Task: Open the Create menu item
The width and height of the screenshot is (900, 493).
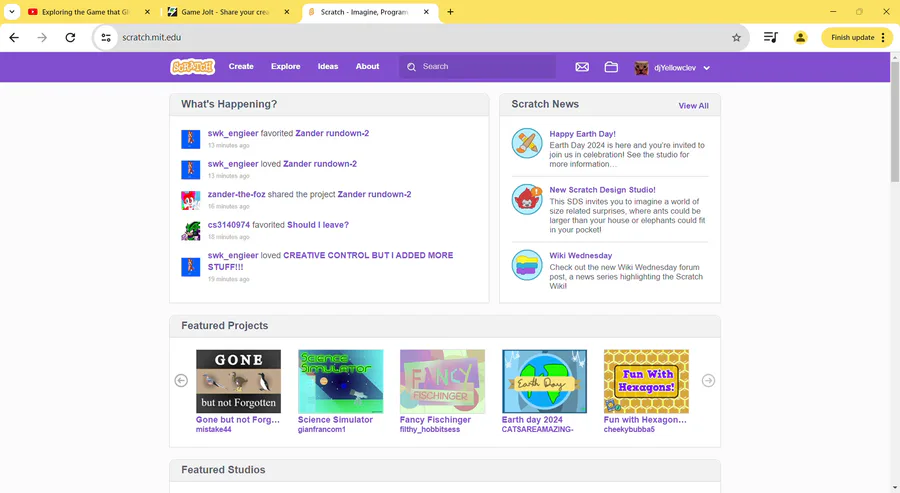Action: click(241, 67)
